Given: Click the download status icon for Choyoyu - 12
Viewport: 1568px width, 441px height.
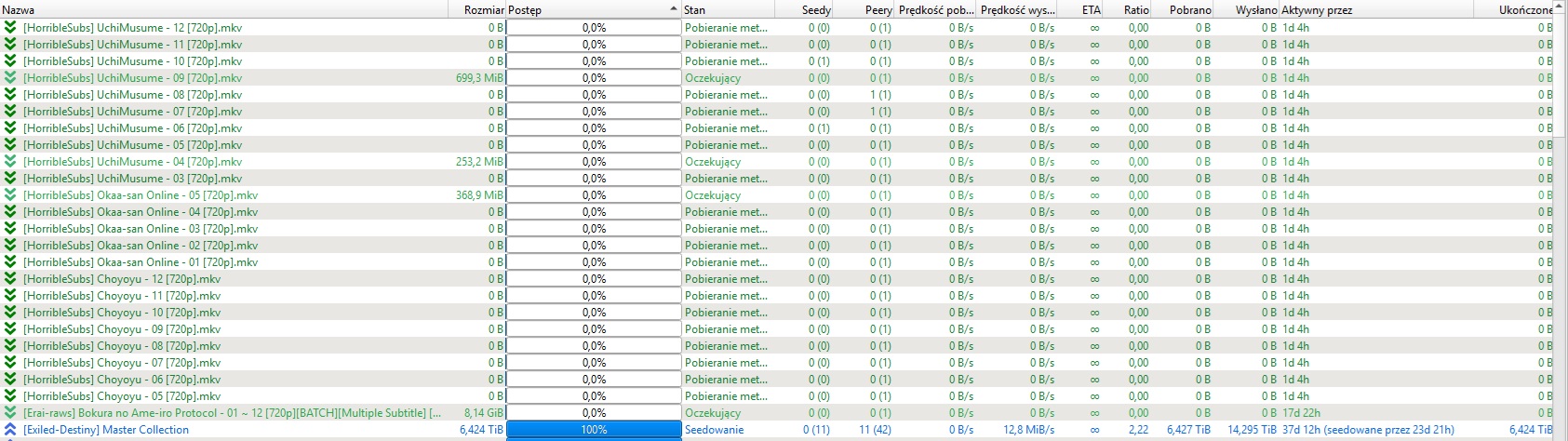Looking at the screenshot, I should click(10, 279).
